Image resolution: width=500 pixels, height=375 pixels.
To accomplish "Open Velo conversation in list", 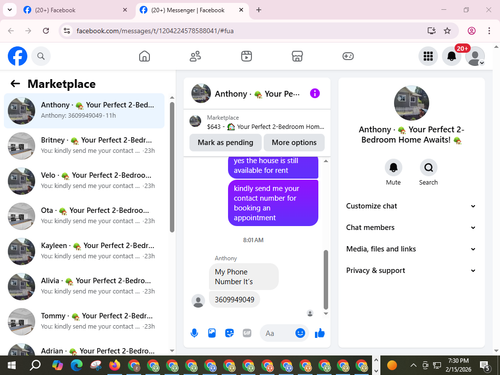I will [84, 181].
